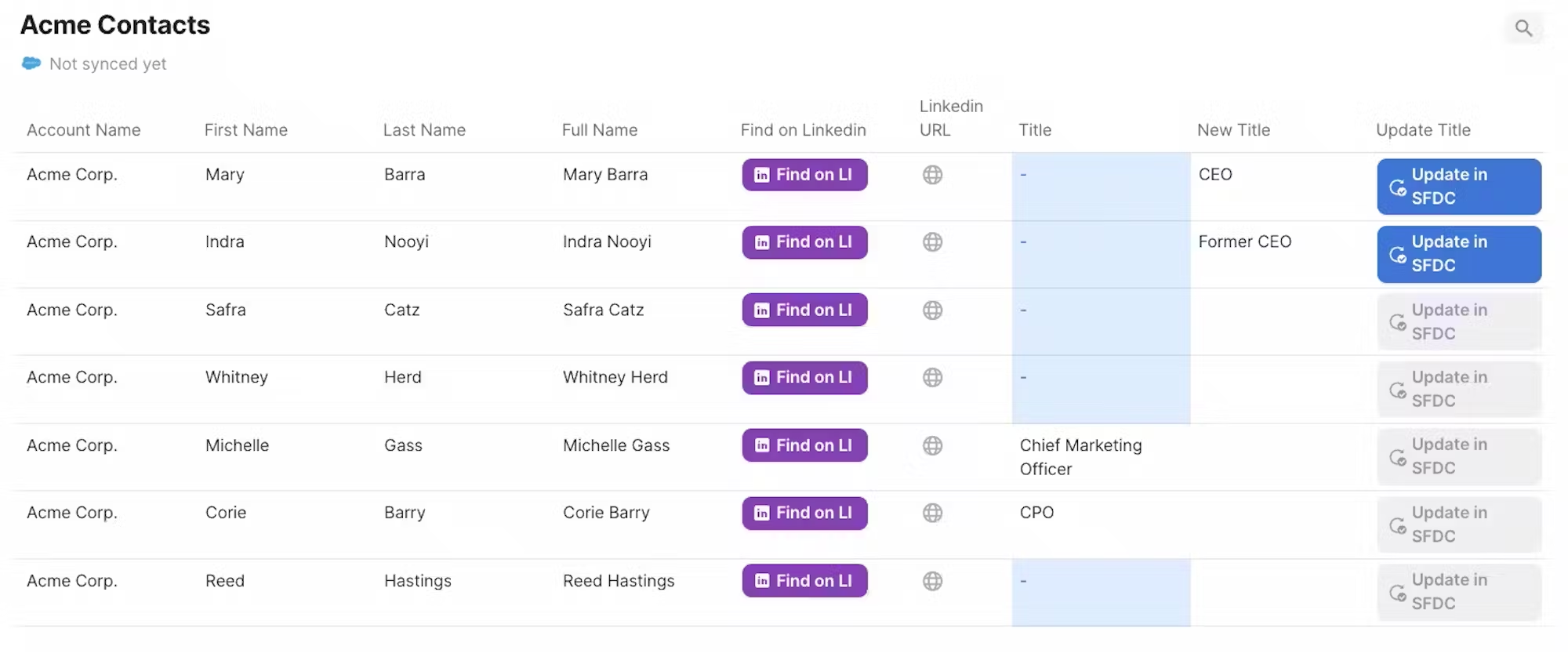Open Corie Barry's LinkedIn URL globe
1568x657 pixels.
coord(932,513)
